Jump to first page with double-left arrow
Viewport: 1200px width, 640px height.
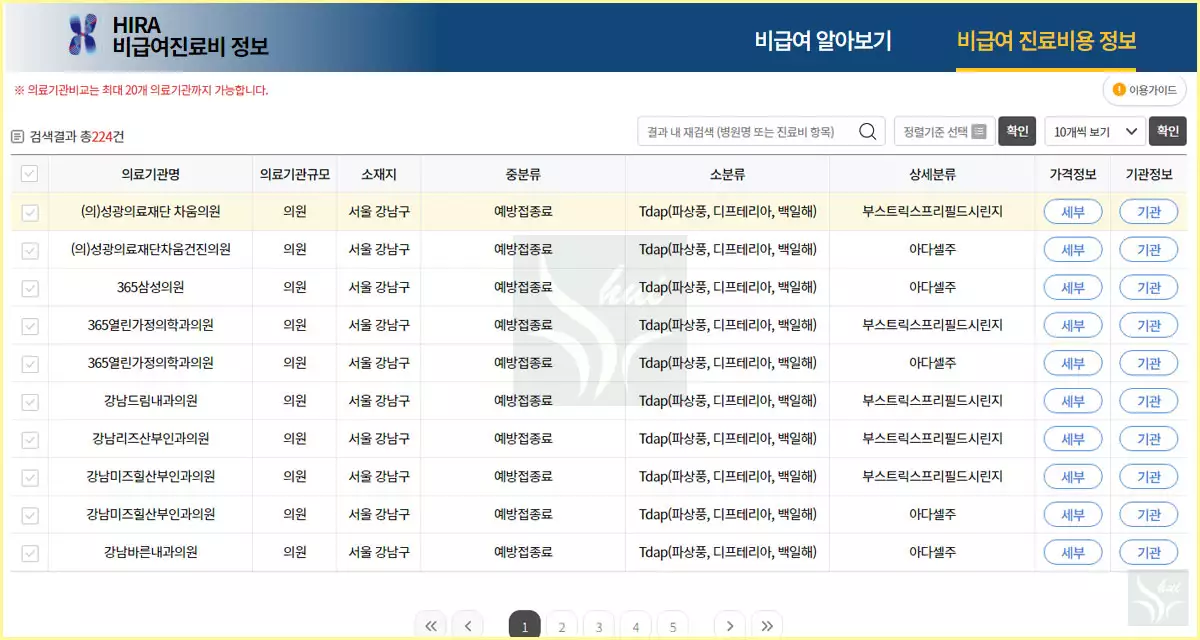pos(431,625)
